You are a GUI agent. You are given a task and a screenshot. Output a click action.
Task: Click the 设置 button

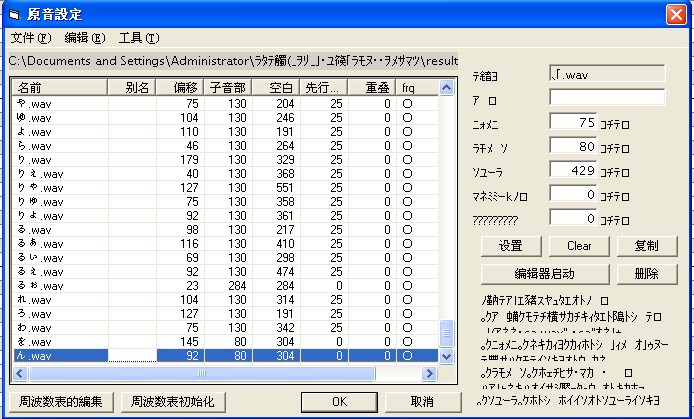point(511,246)
